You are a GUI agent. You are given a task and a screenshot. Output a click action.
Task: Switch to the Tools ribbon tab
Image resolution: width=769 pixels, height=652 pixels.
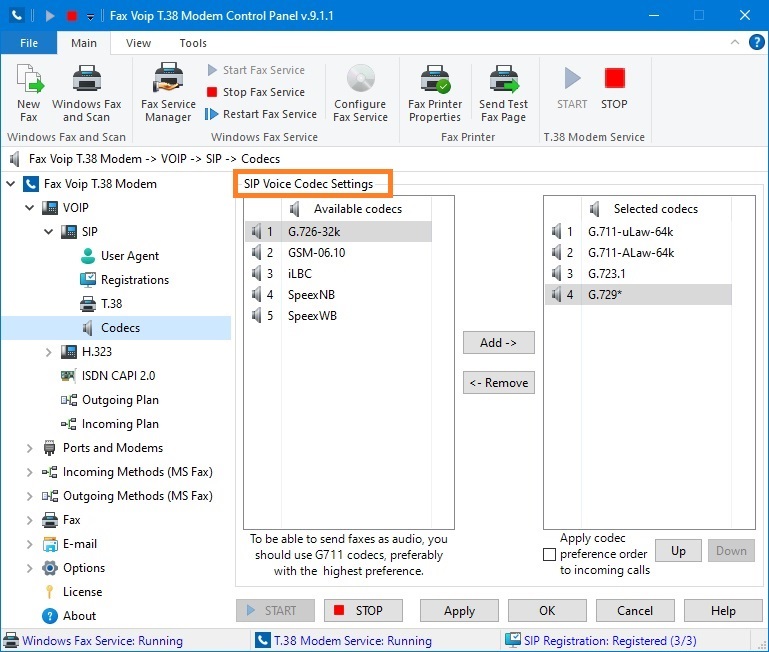pyautogui.click(x=193, y=43)
